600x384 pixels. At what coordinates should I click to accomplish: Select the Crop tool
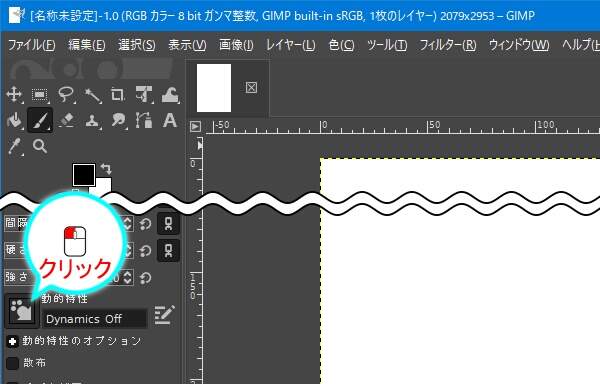[117, 94]
